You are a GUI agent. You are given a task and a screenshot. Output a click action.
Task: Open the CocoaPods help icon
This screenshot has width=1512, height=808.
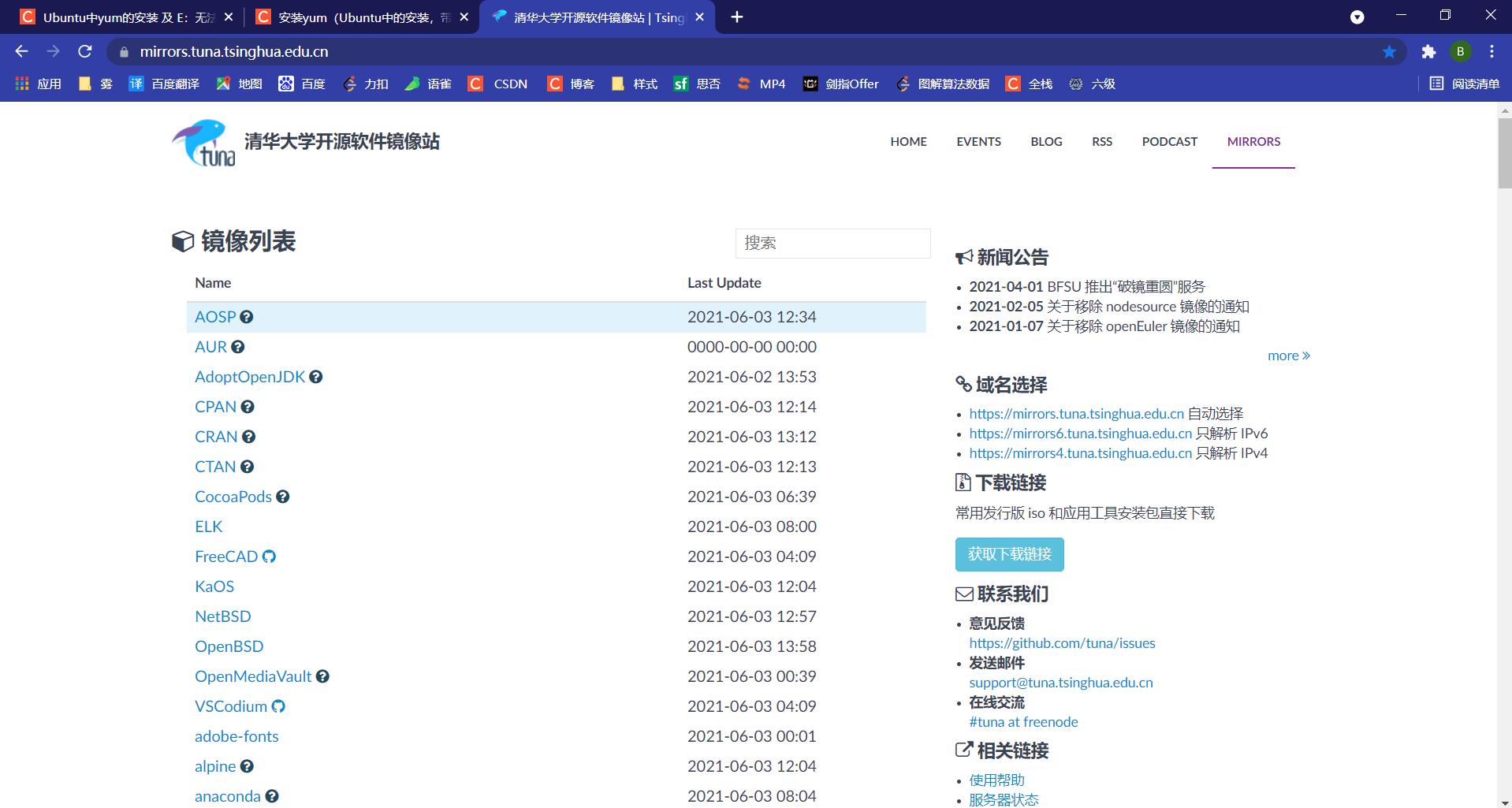click(x=283, y=497)
